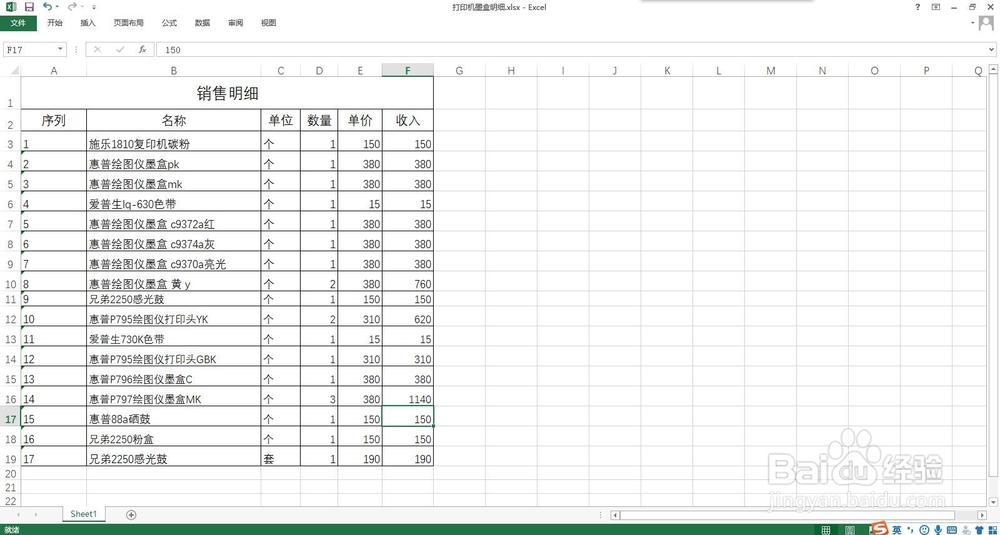Open the 文件 (File) menu
This screenshot has height=535, width=1000.
18,23
